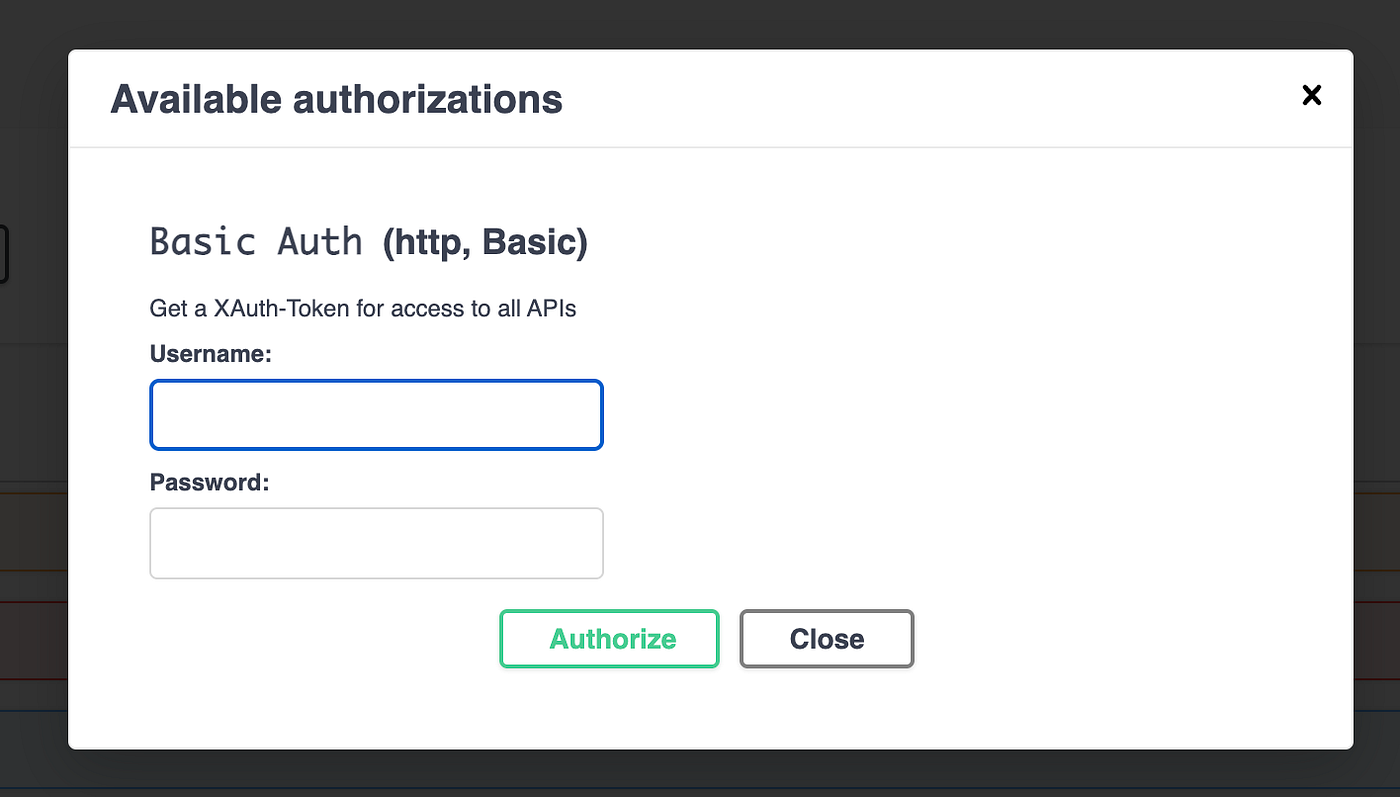Image resolution: width=1400 pixels, height=797 pixels.
Task: Select the Password input field
Action: [376, 543]
